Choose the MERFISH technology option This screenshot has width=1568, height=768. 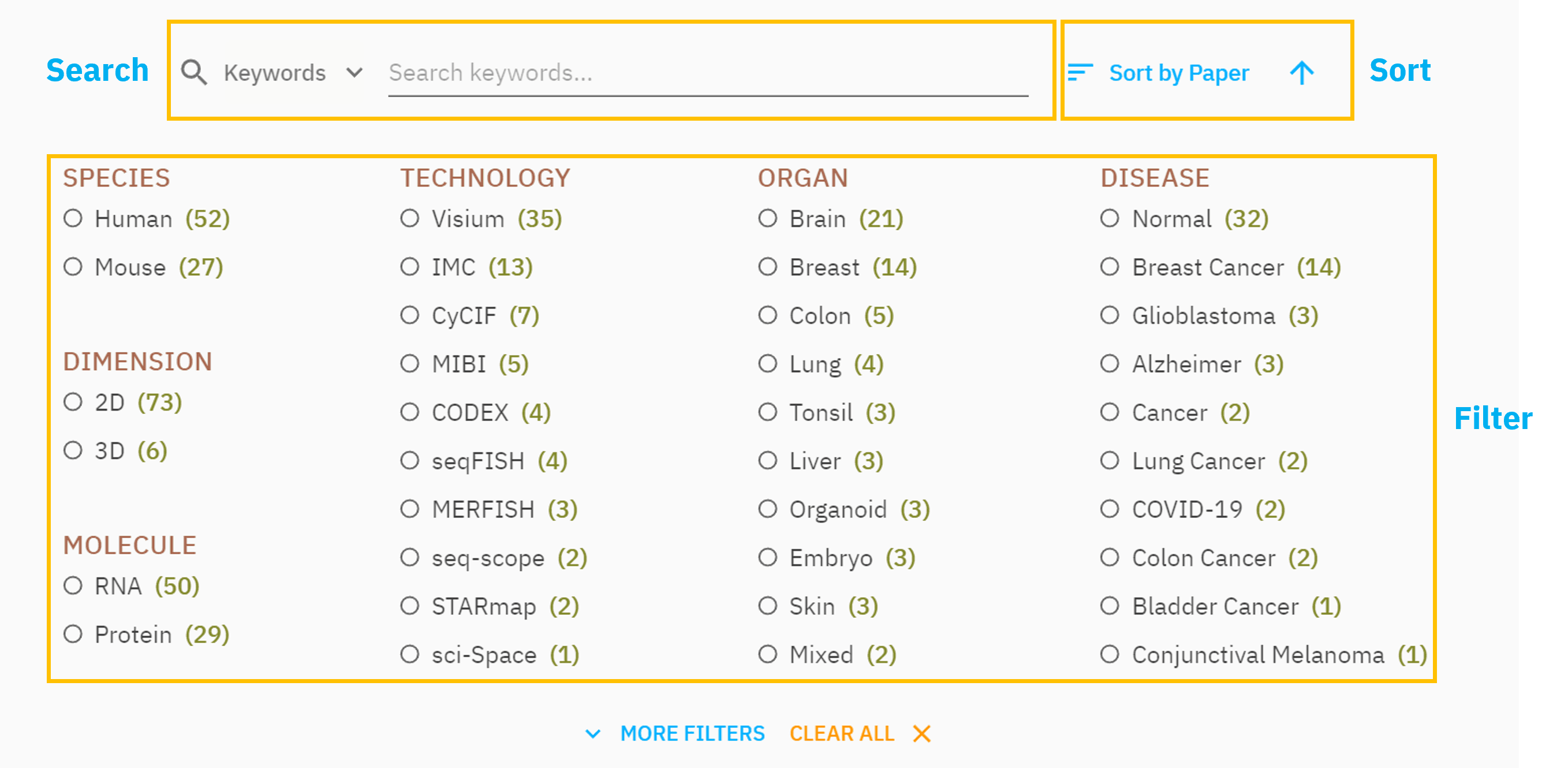(x=410, y=509)
